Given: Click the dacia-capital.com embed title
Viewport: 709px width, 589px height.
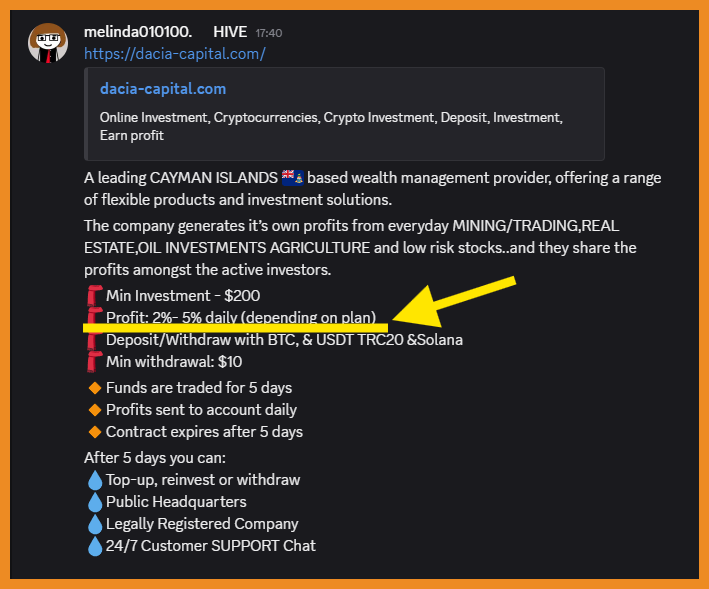Looking at the screenshot, I should (163, 89).
